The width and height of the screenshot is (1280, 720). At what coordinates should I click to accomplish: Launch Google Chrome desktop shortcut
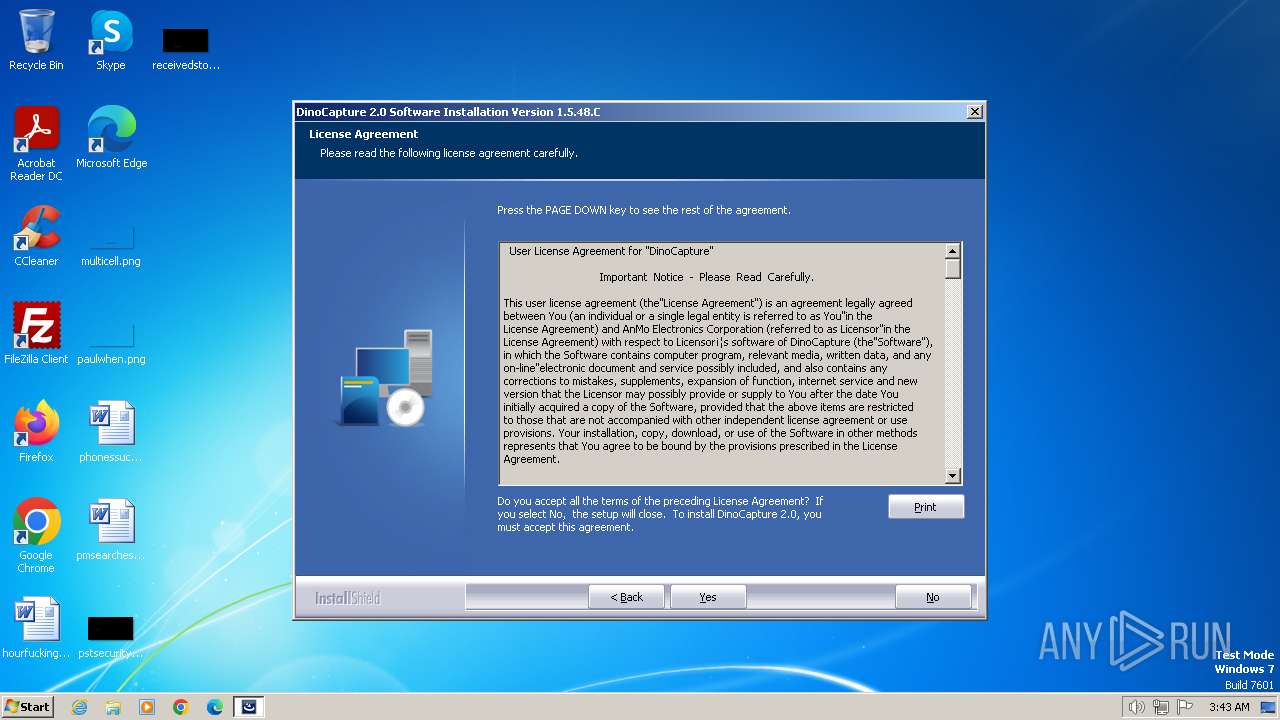point(36,536)
